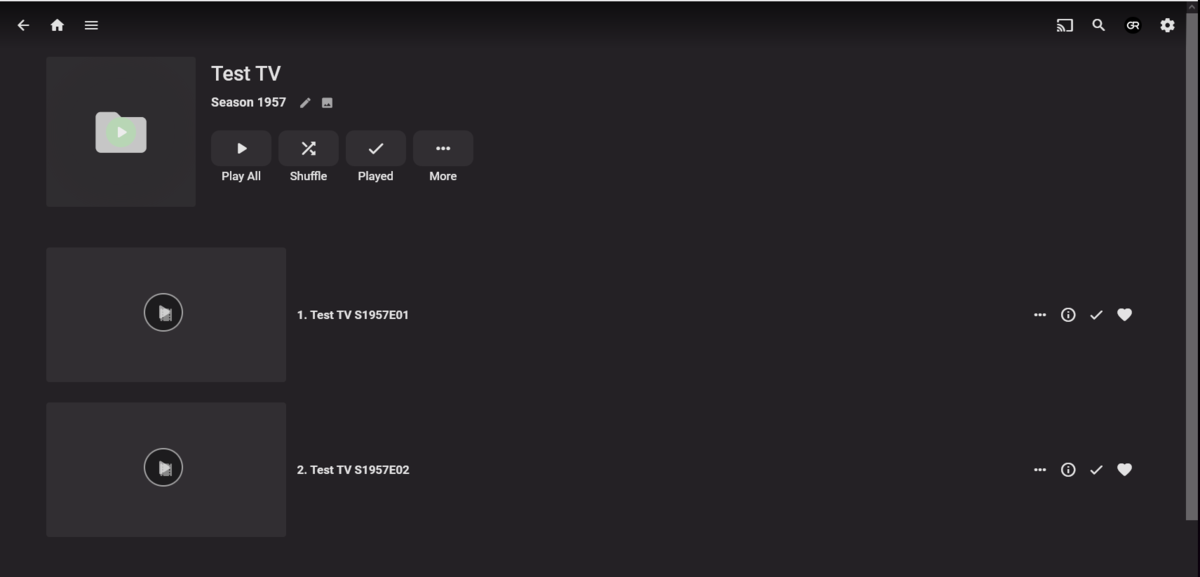This screenshot has height=577, width=1200.
Task: Open search with the magnifier icon
Action: coord(1098,25)
